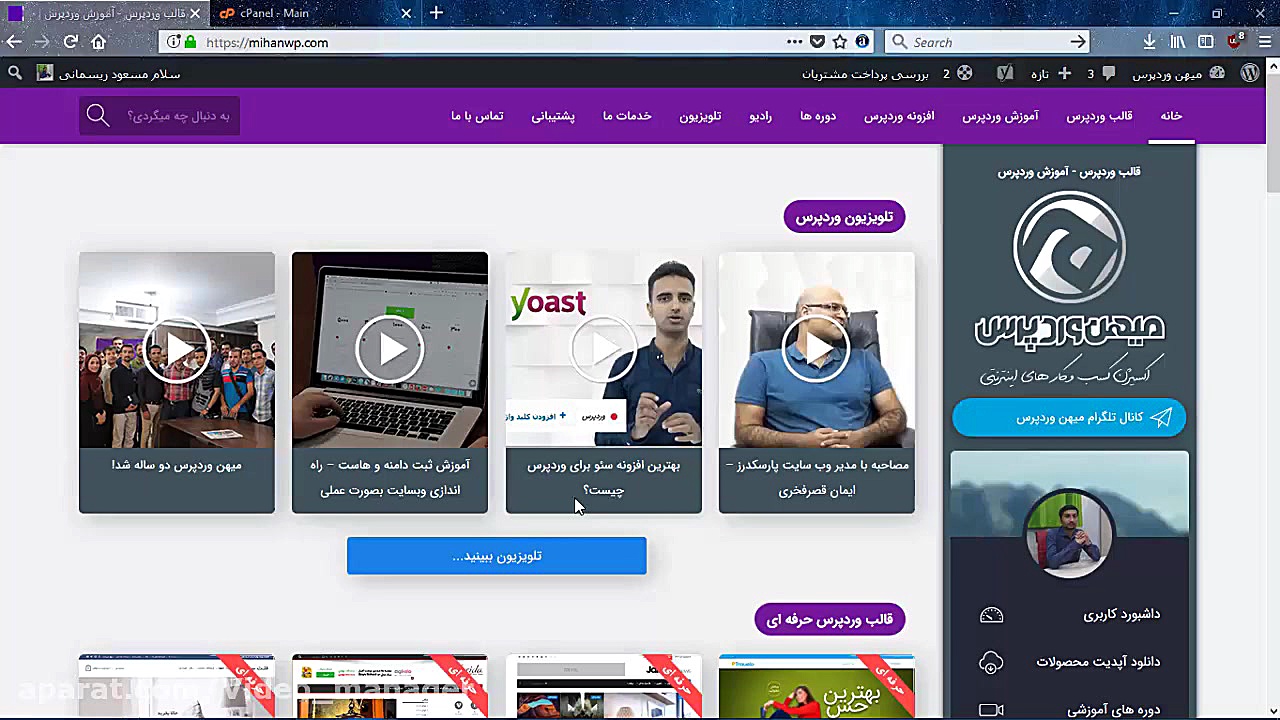Click the cloud download icon for آپدیت محصولات

point(991,662)
